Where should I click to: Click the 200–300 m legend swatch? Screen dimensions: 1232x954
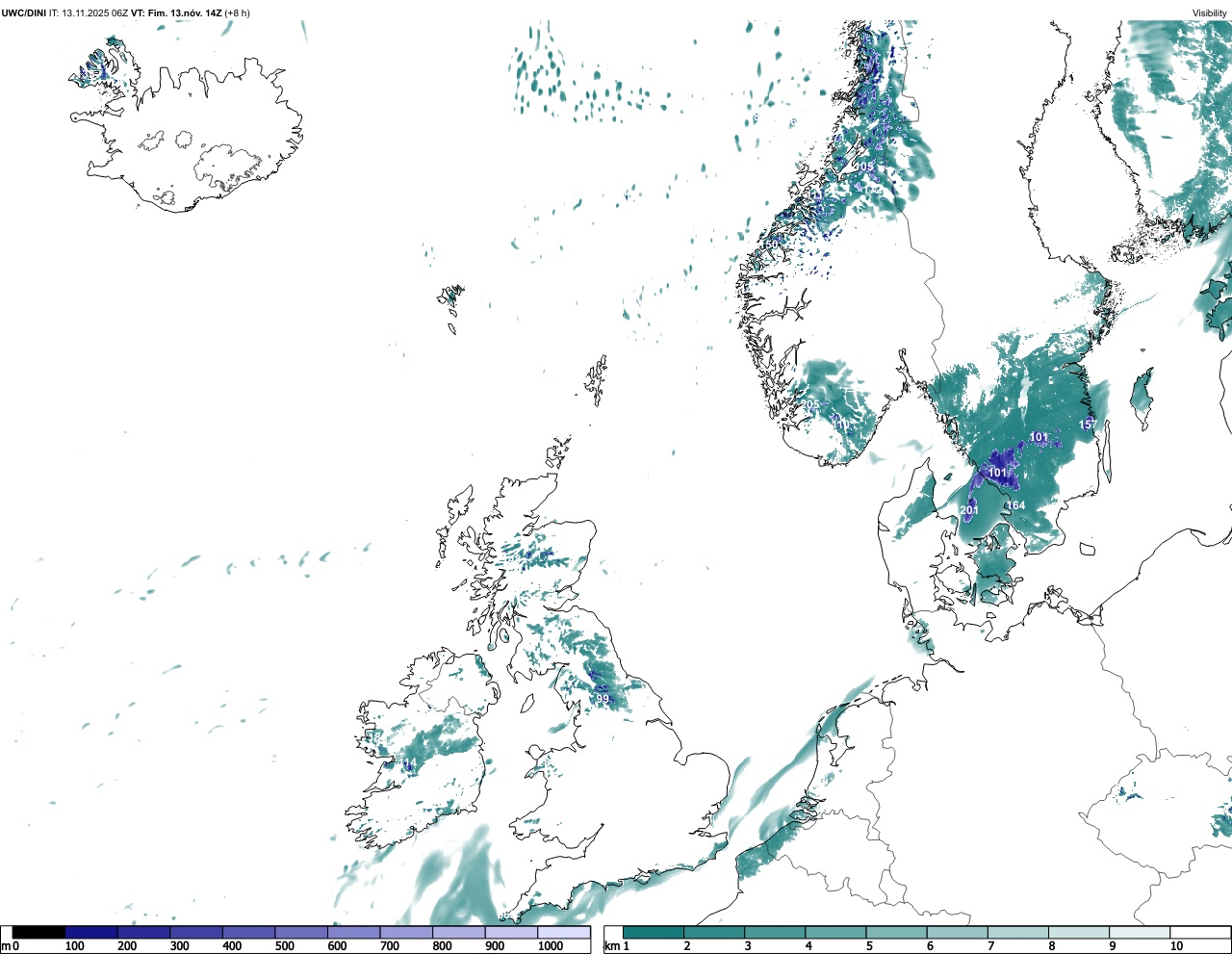click(144, 933)
